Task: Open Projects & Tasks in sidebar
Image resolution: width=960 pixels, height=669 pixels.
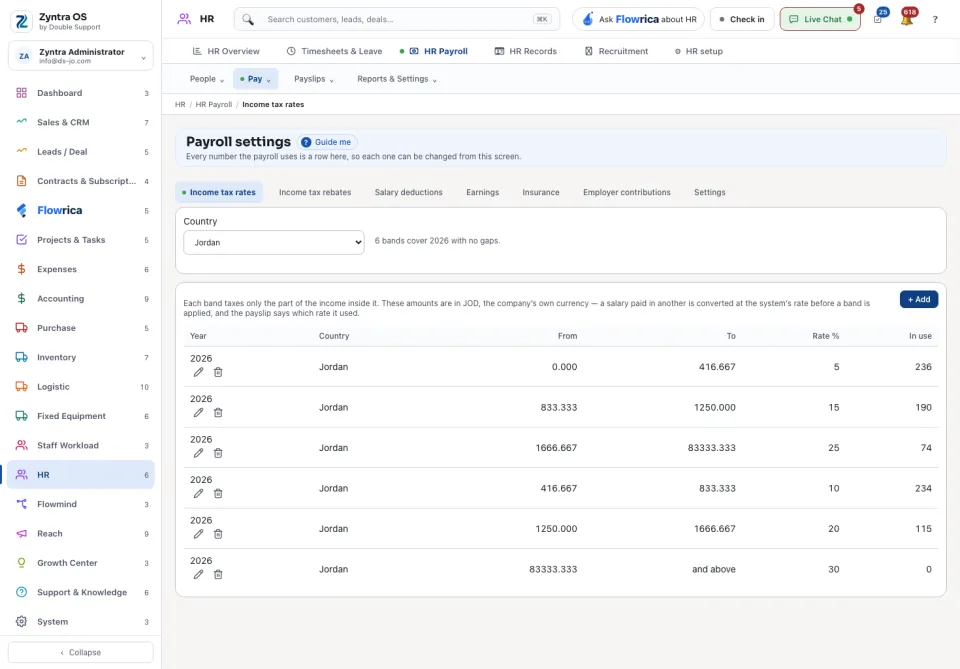Action: [81, 240]
